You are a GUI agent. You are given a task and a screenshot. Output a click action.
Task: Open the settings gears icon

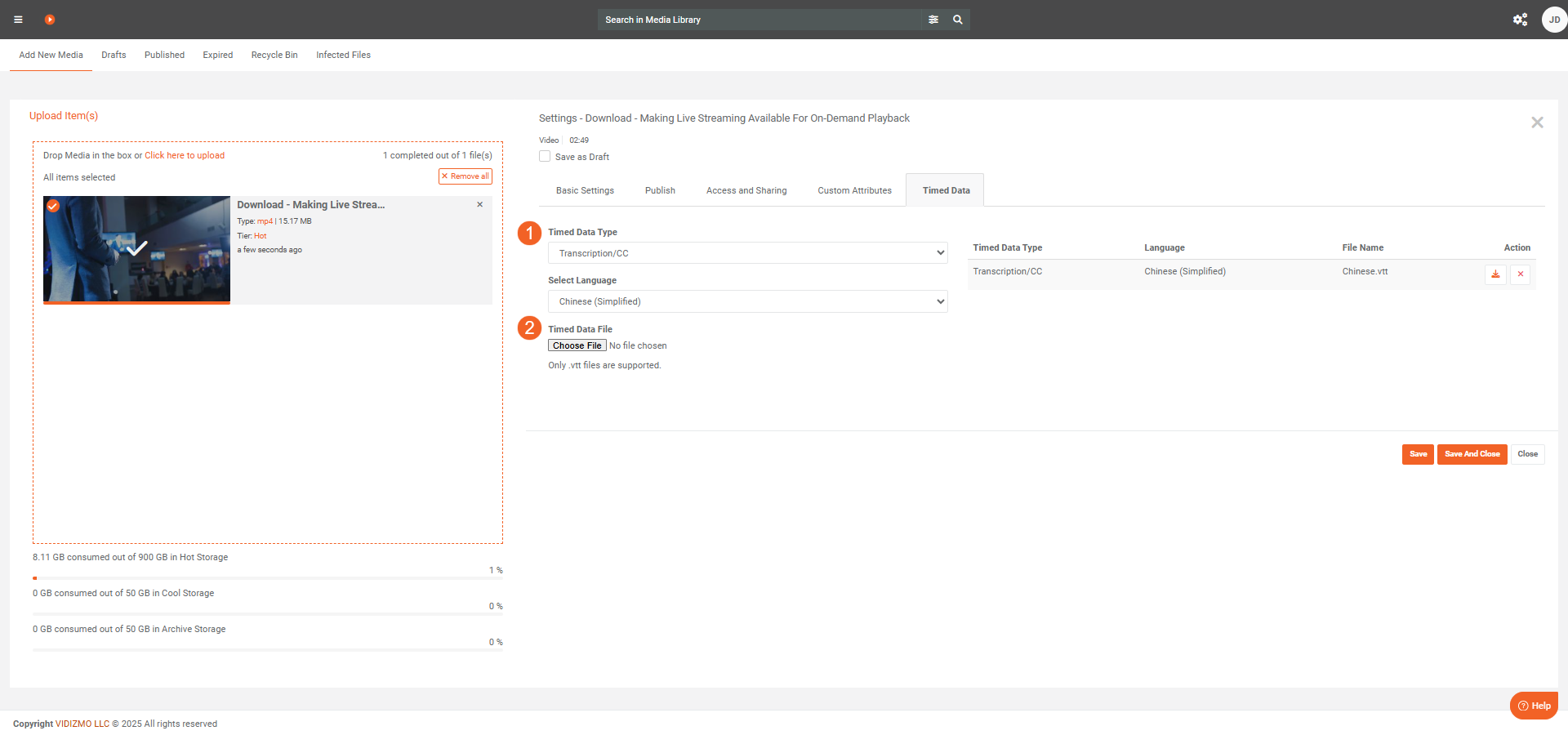click(x=1520, y=20)
